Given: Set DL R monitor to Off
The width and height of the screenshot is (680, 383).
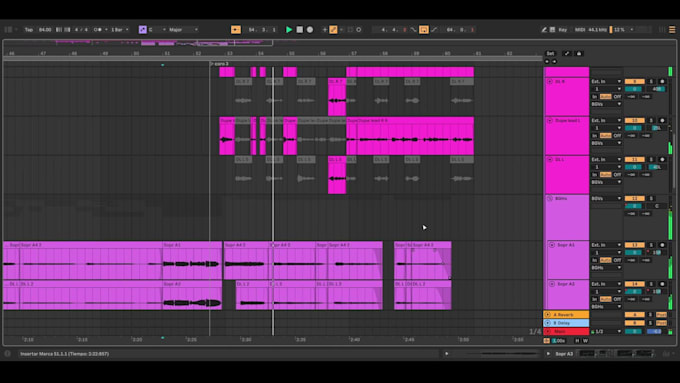Looking at the screenshot, I should (x=617, y=97).
